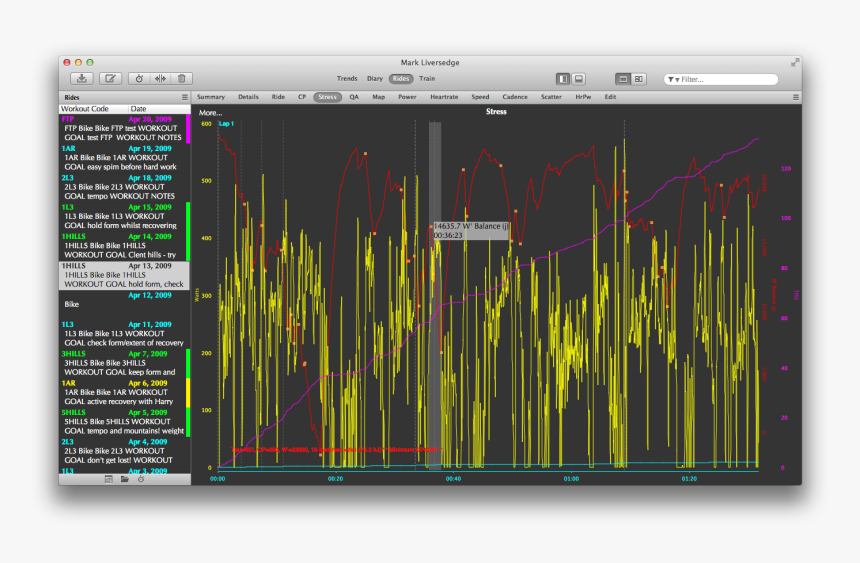Screen dimensions: 860x563
Task: Click the edit/compose ride toolbar icon
Action: (110, 78)
